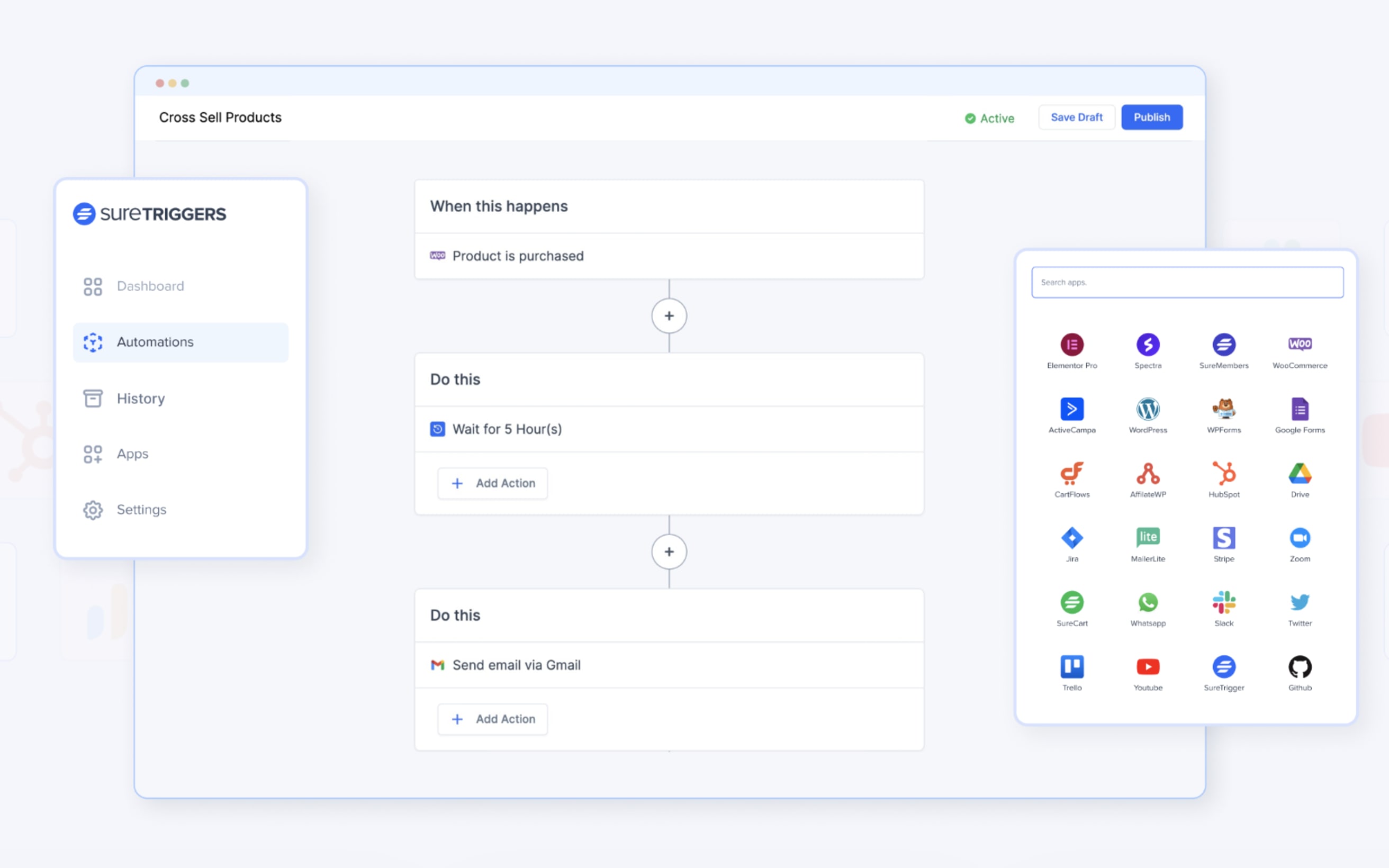Click Add Action in second Do this block

(x=493, y=719)
